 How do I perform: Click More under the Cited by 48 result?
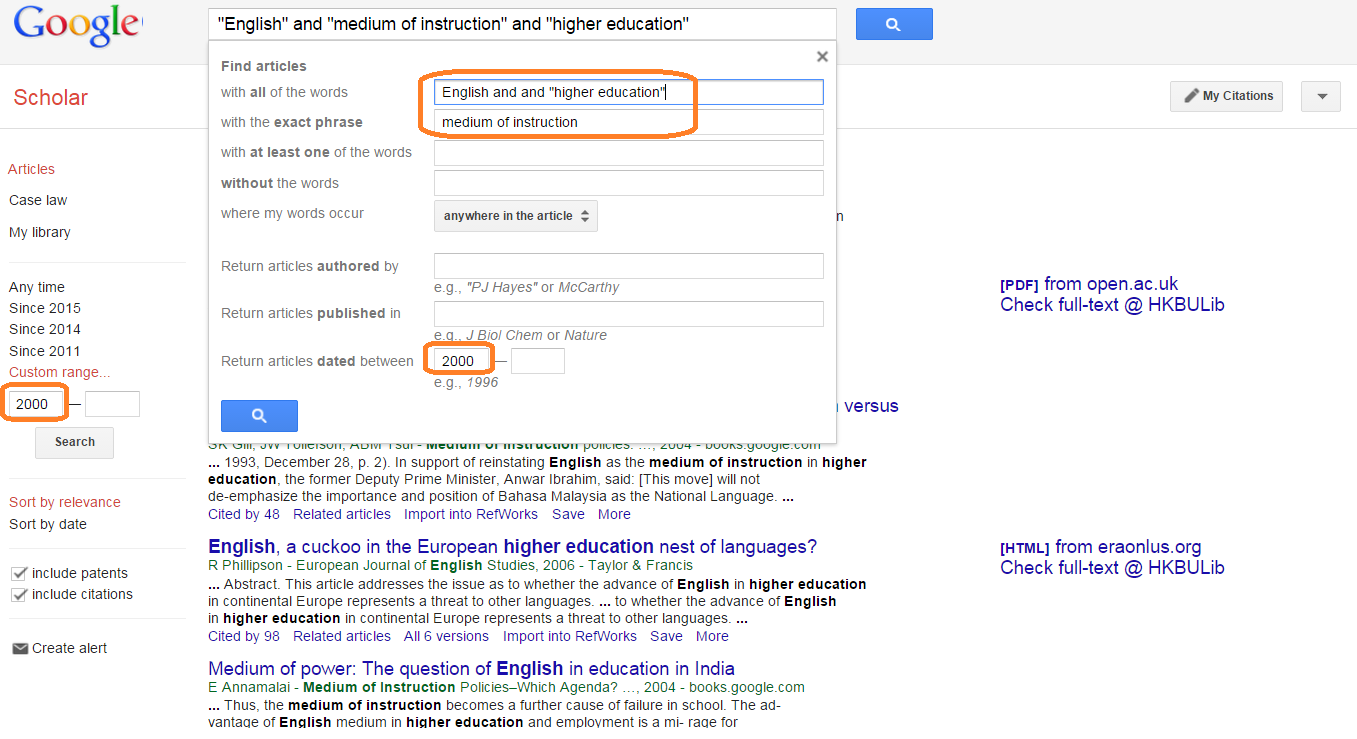614,514
